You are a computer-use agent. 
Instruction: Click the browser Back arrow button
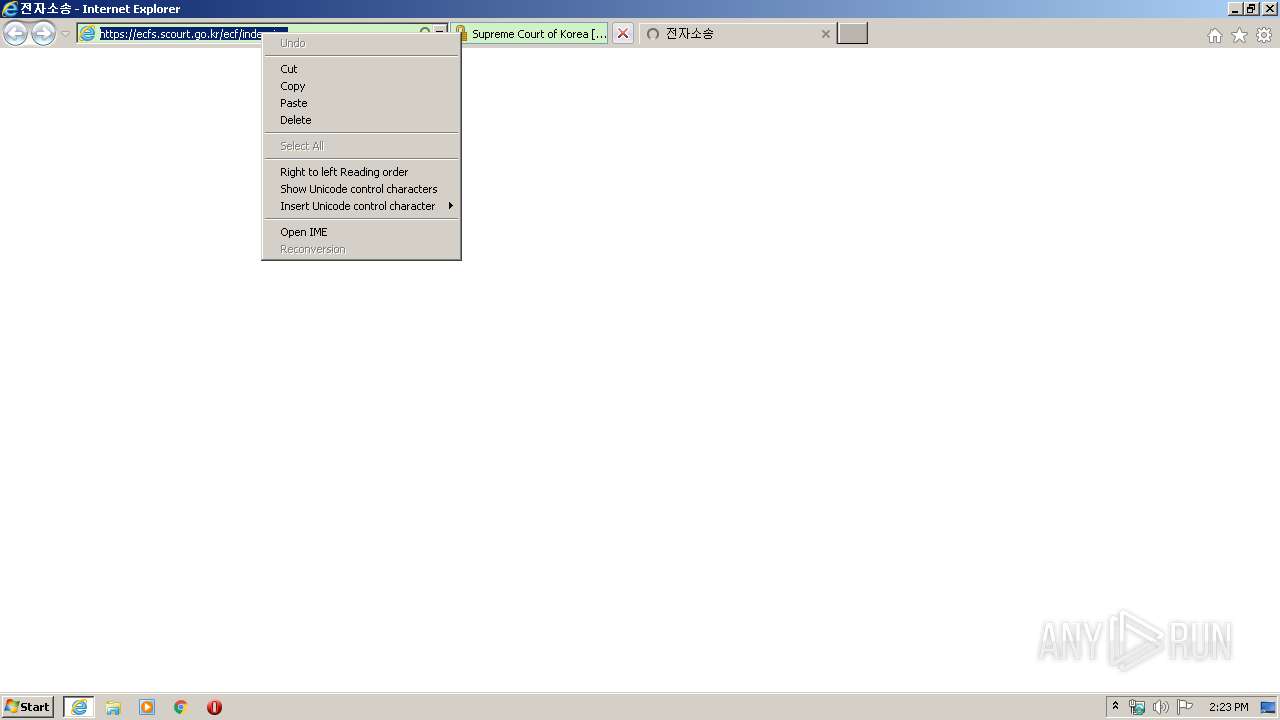tap(15, 34)
